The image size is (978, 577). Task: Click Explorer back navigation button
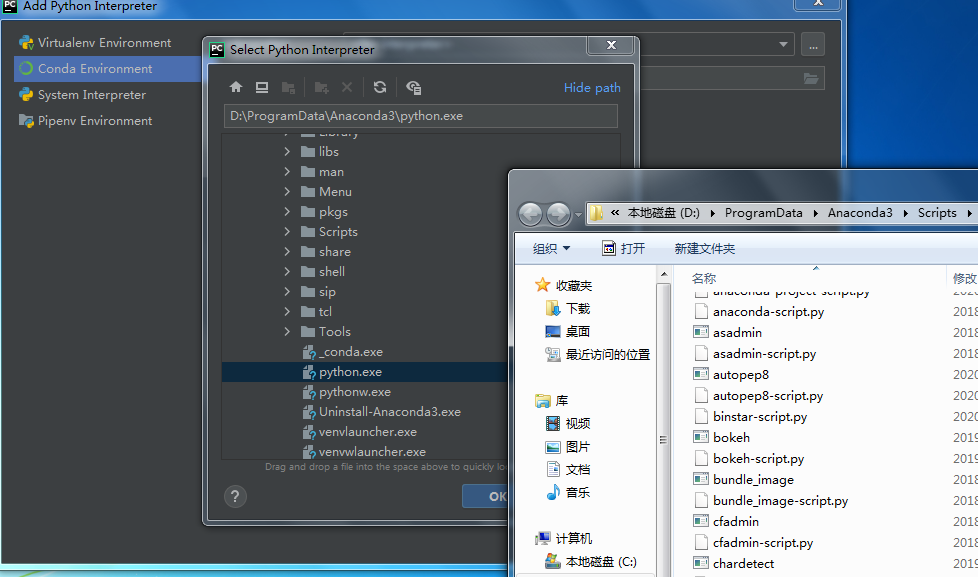coord(530,215)
